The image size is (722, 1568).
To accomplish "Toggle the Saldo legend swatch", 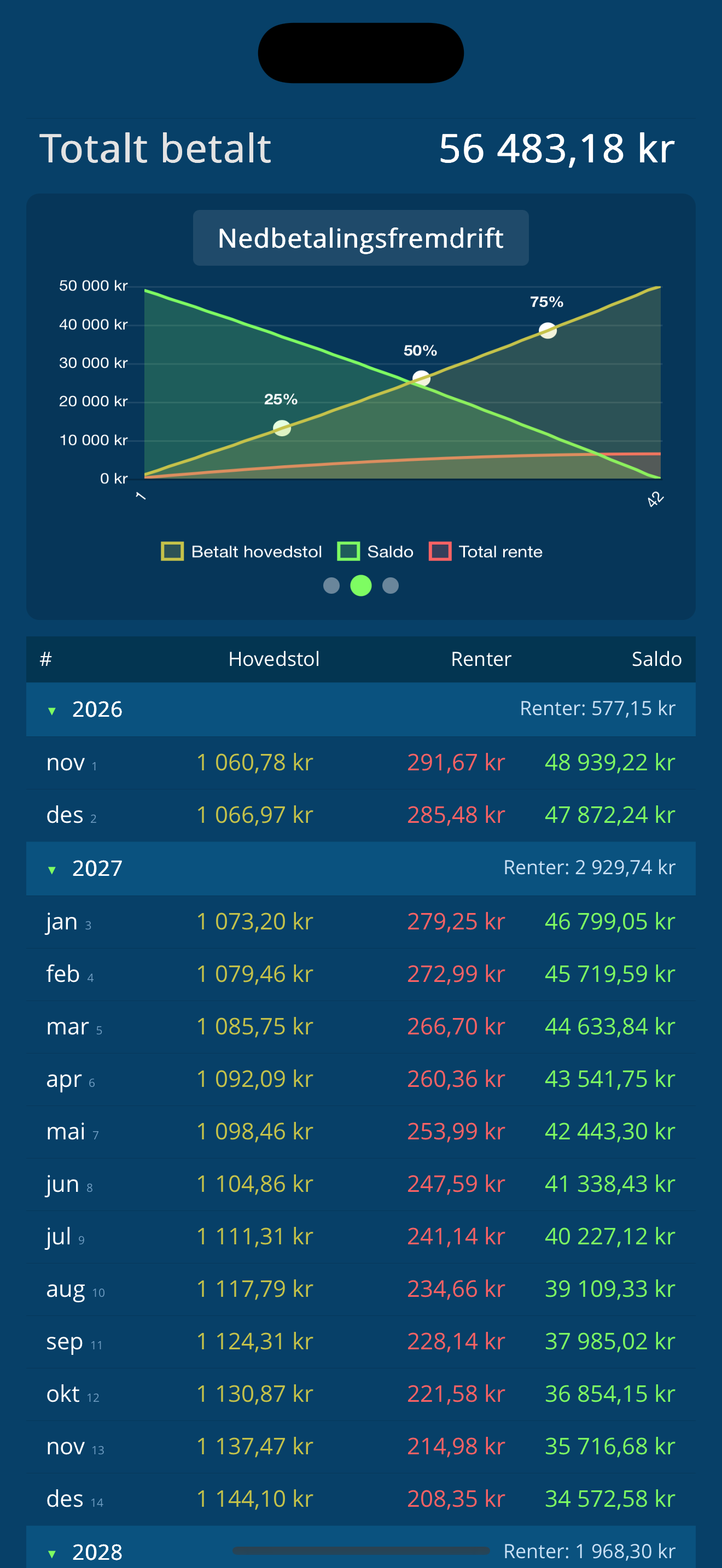I will pyautogui.click(x=348, y=552).
